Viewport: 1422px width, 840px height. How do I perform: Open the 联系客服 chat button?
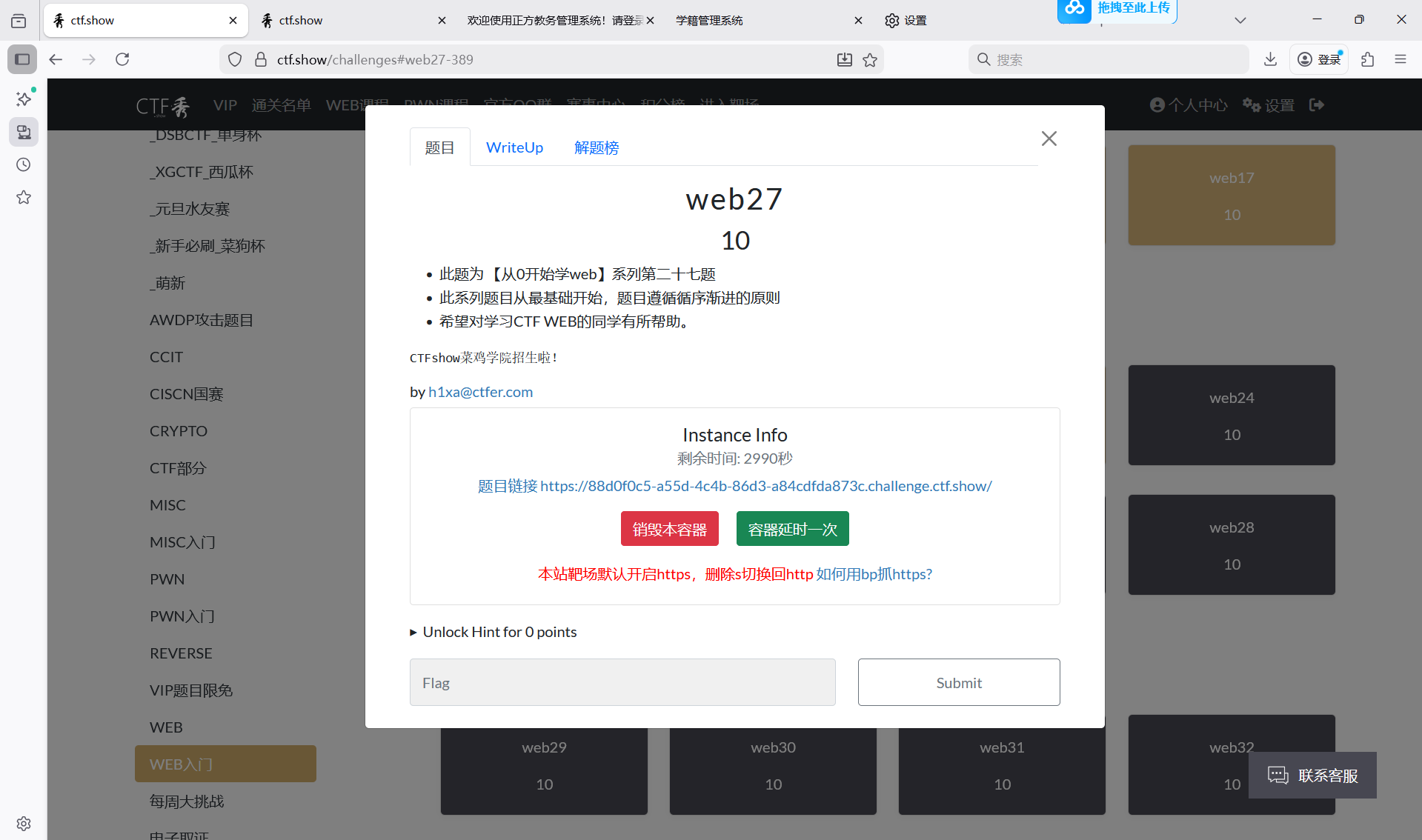(1312, 776)
